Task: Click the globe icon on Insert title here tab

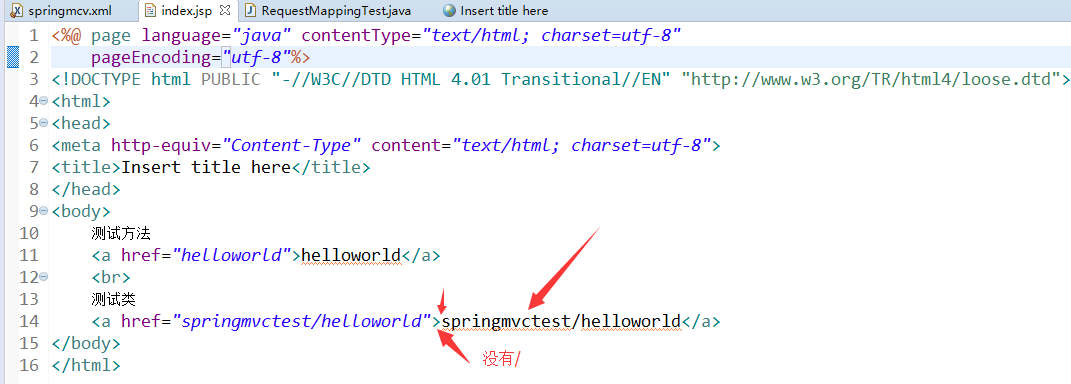Action: tap(449, 11)
